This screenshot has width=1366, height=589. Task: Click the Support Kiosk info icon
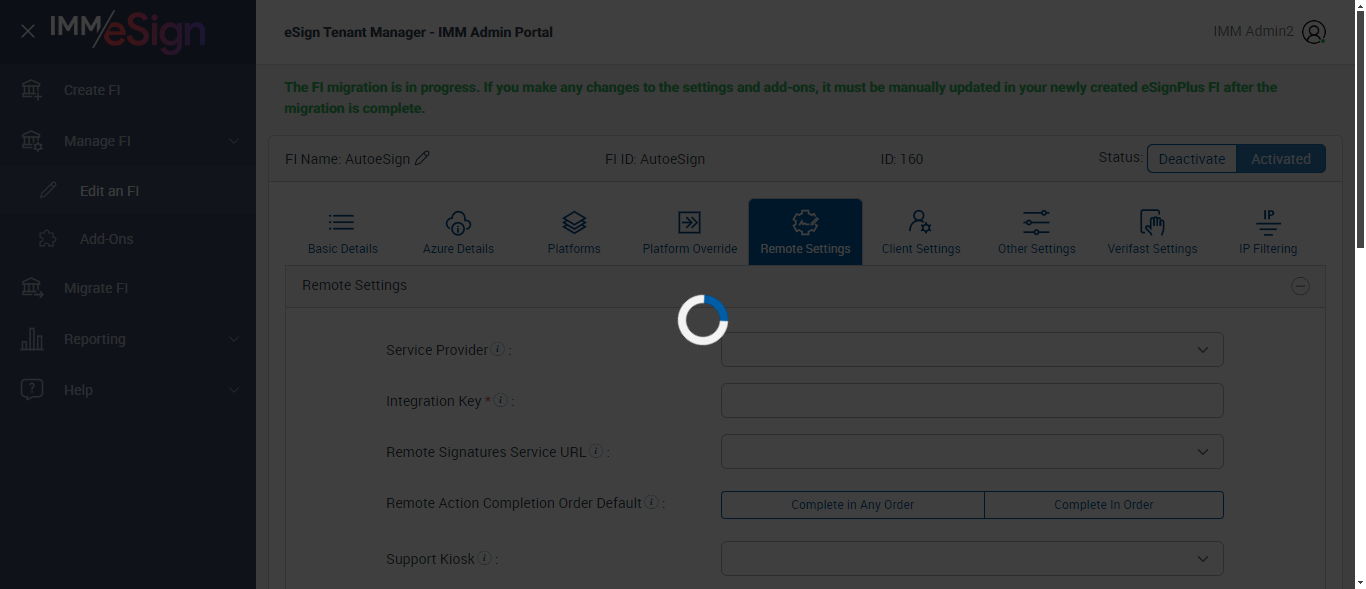click(x=484, y=559)
